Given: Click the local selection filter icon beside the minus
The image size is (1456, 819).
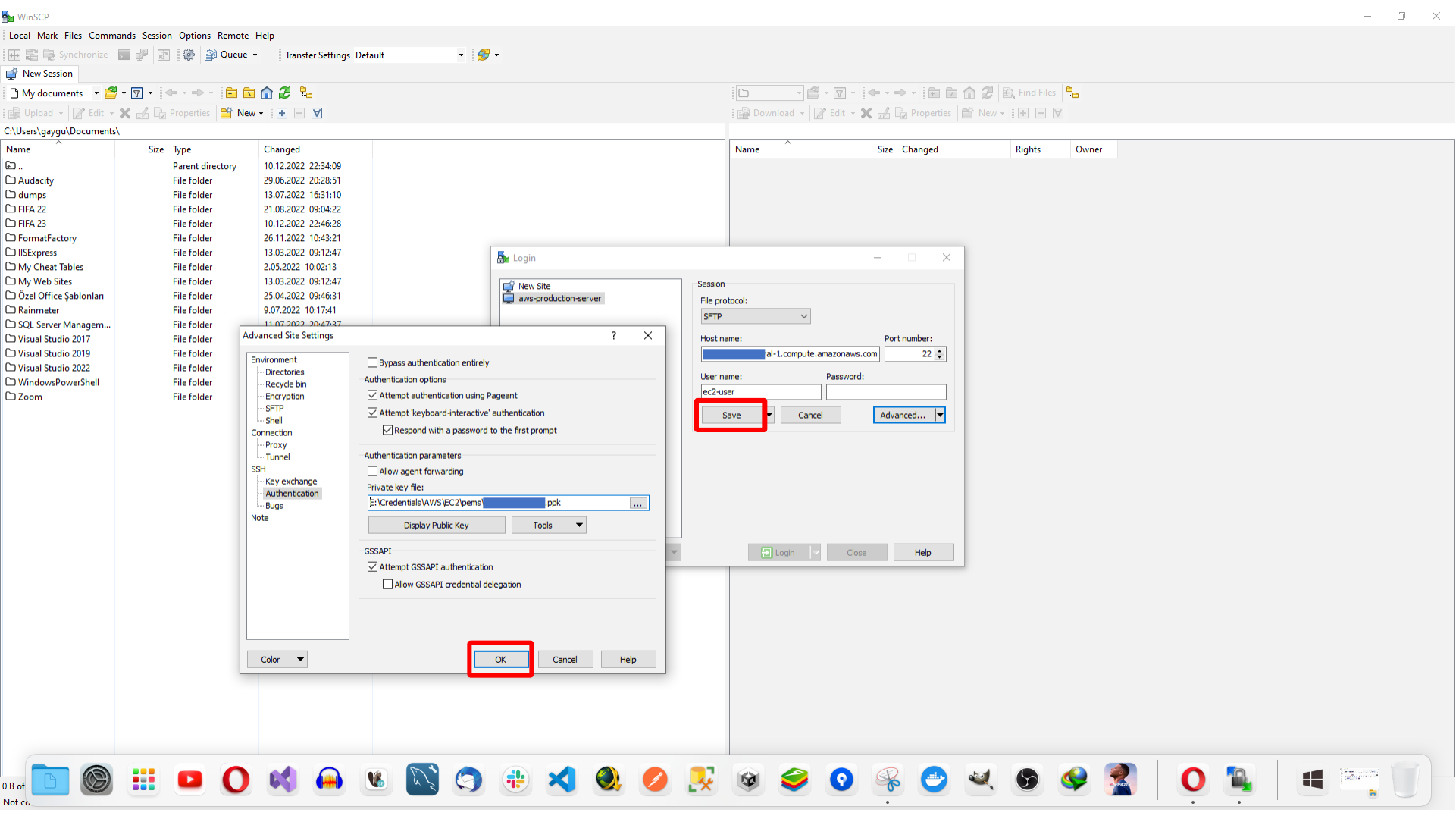Looking at the screenshot, I should click(317, 113).
